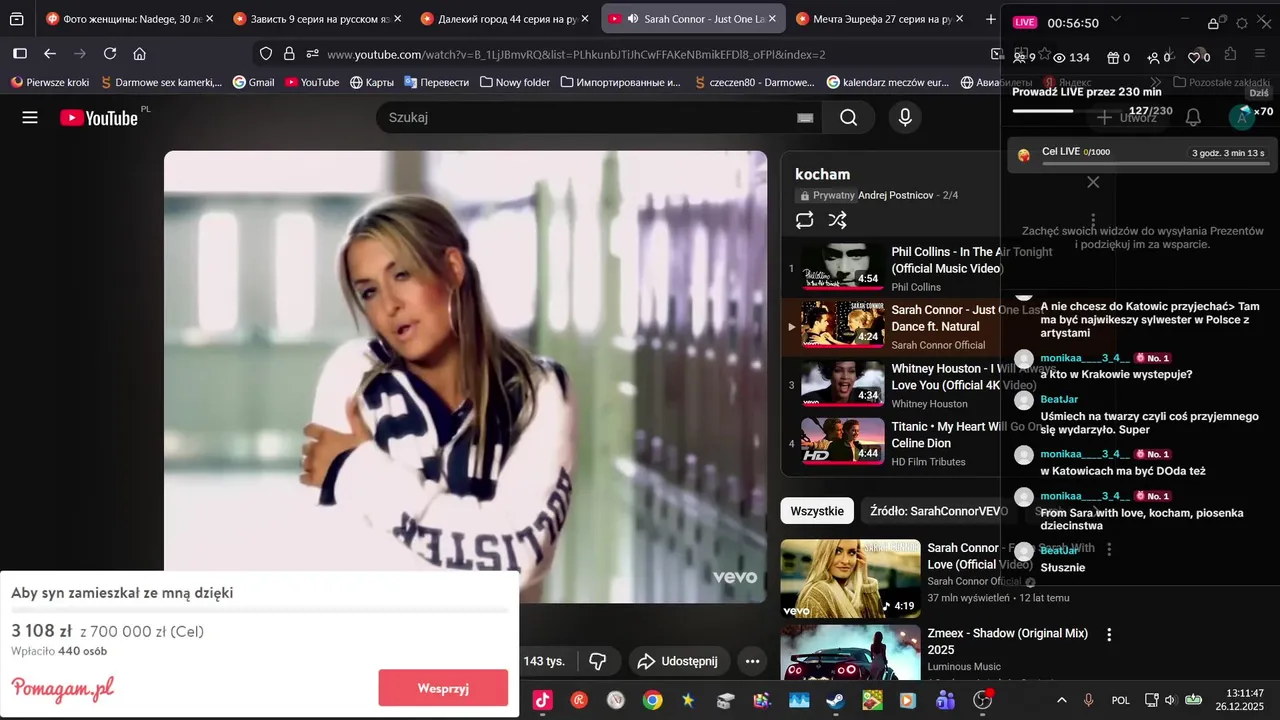The width and height of the screenshot is (1280, 720).
Task: Open OBS Studio from the taskbar
Action: coord(983,700)
